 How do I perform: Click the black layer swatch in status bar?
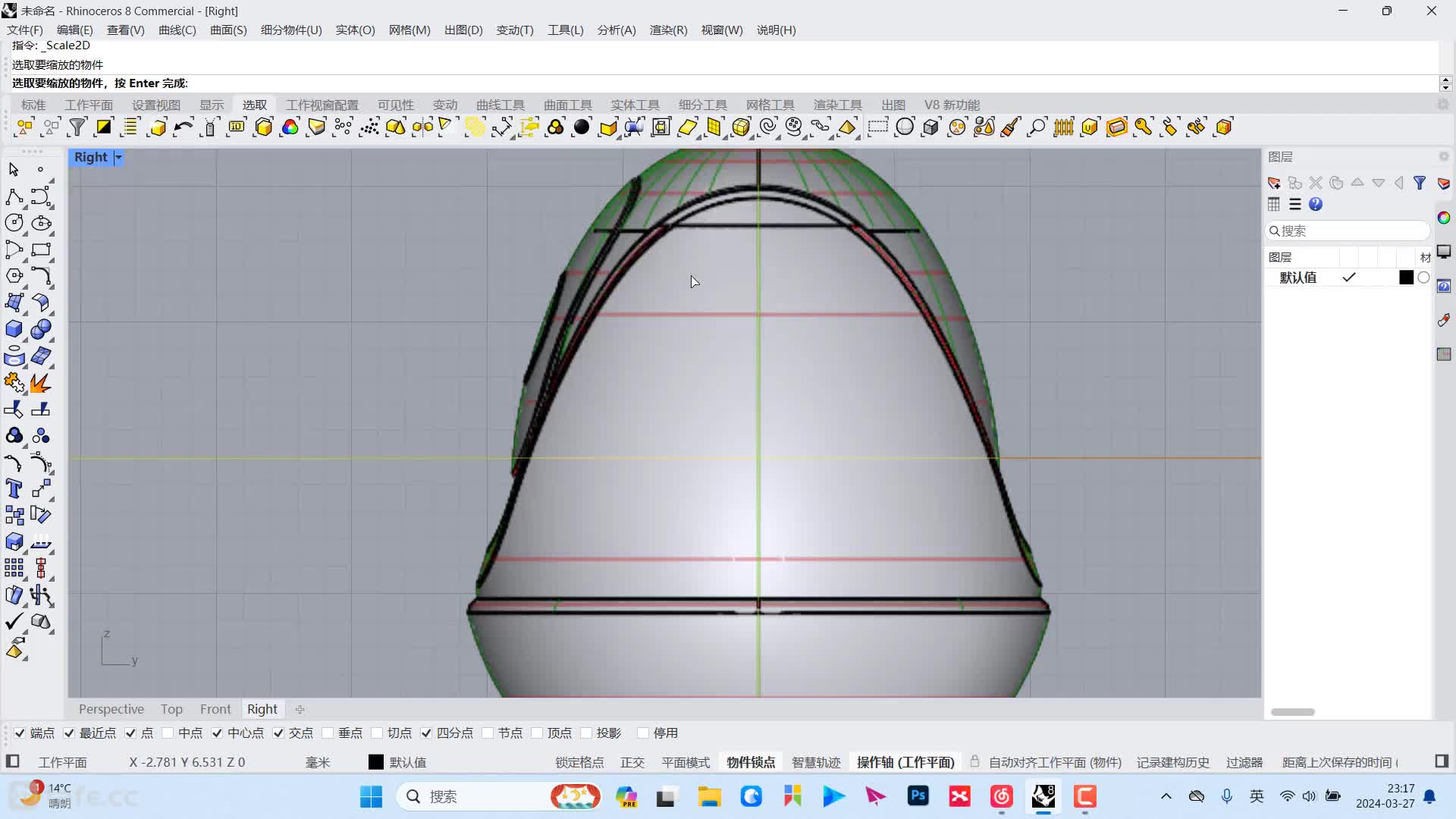[375, 762]
